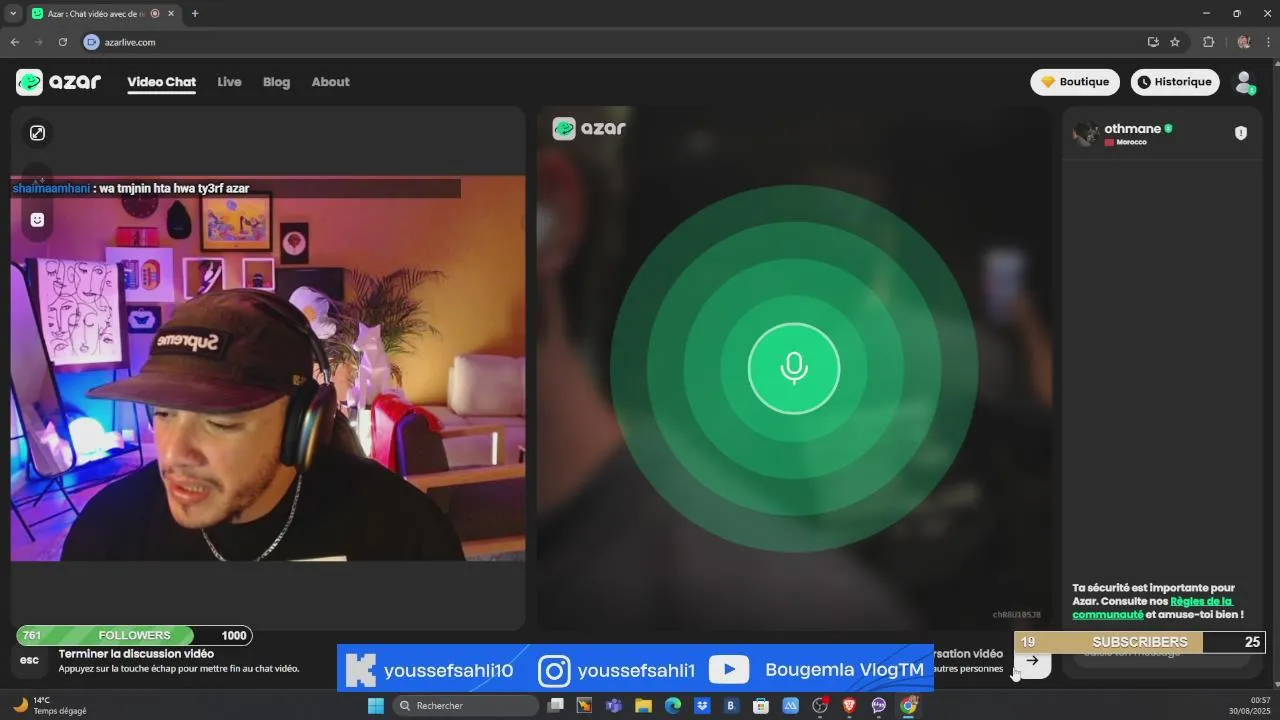
Task: Open the About page
Action: pyautogui.click(x=330, y=82)
